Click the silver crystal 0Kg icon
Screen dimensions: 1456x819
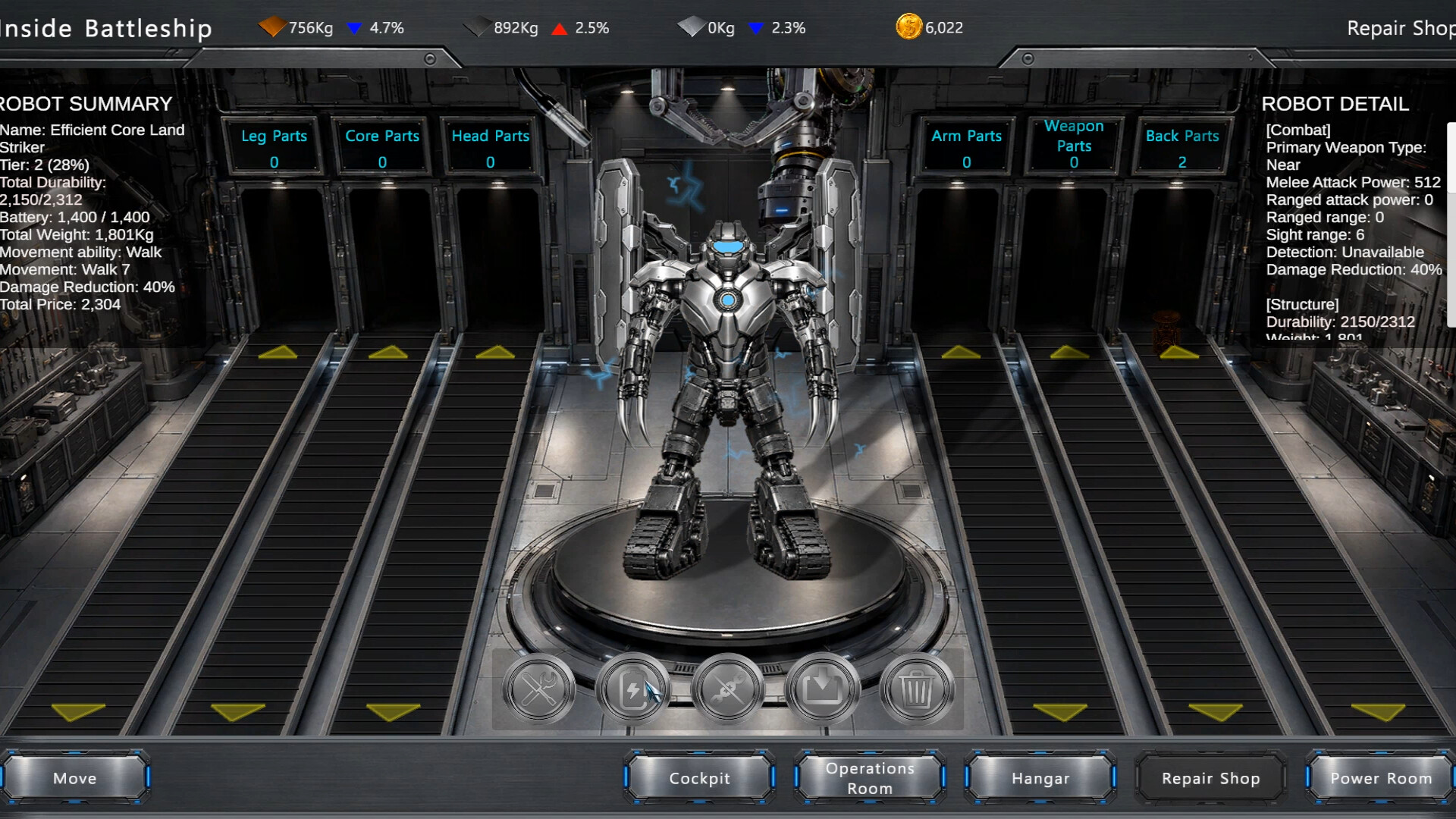point(691,27)
